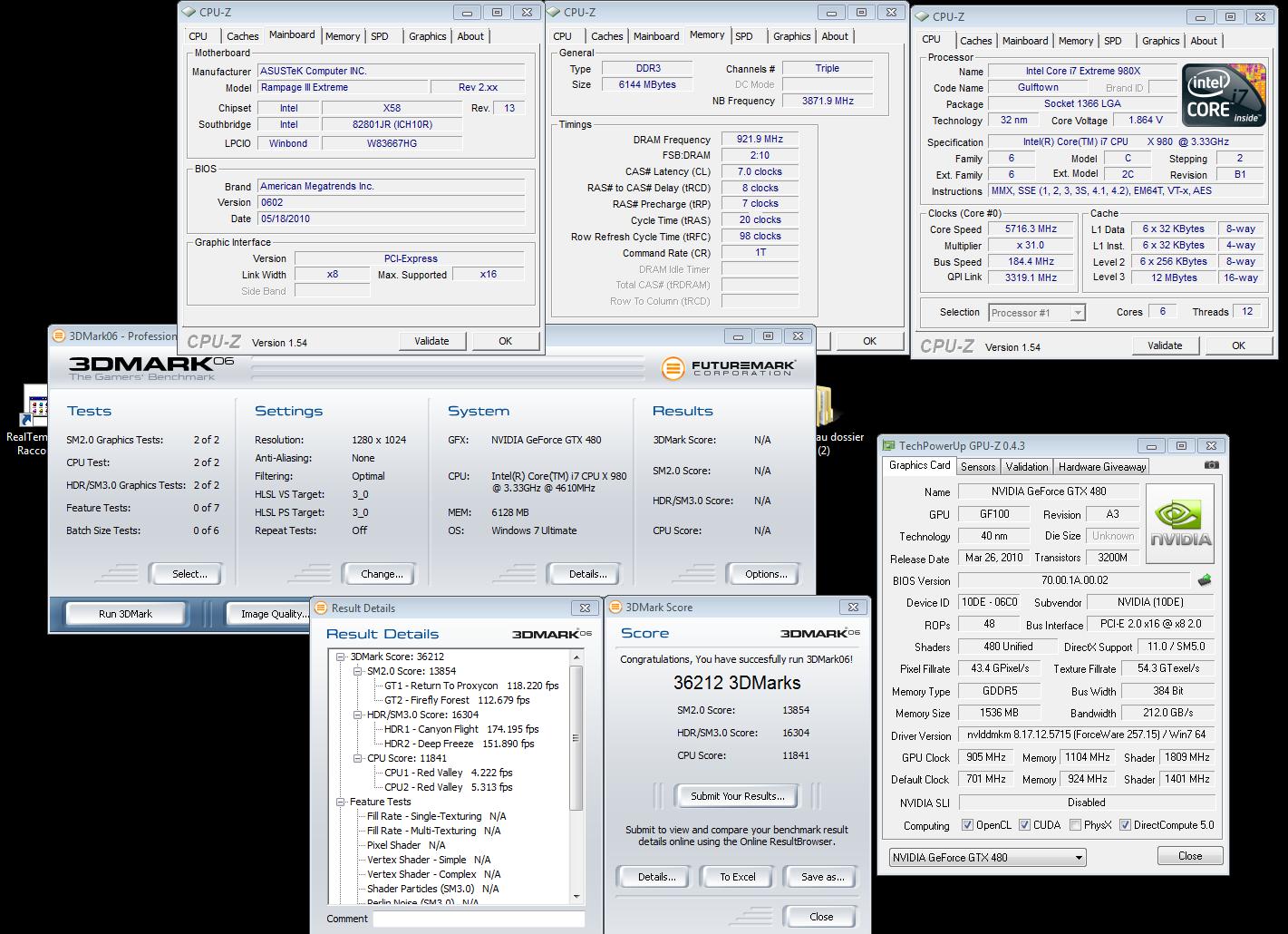
Task: Collapse the Feature Tests tree node
Action: [341, 802]
